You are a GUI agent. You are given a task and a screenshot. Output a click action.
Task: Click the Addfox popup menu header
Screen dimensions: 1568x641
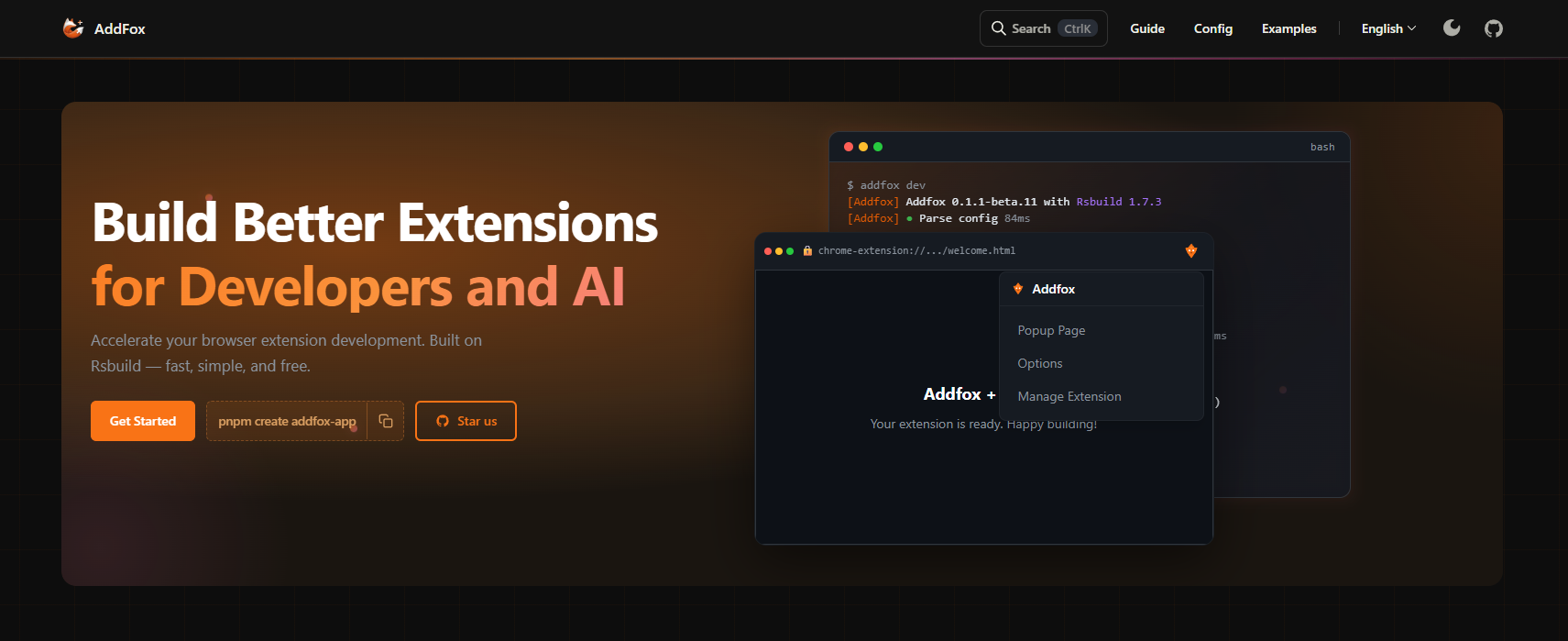point(1101,289)
